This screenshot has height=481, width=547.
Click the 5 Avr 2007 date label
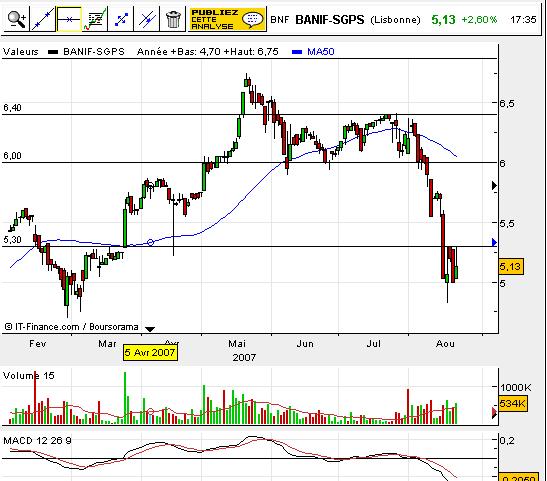pos(150,352)
